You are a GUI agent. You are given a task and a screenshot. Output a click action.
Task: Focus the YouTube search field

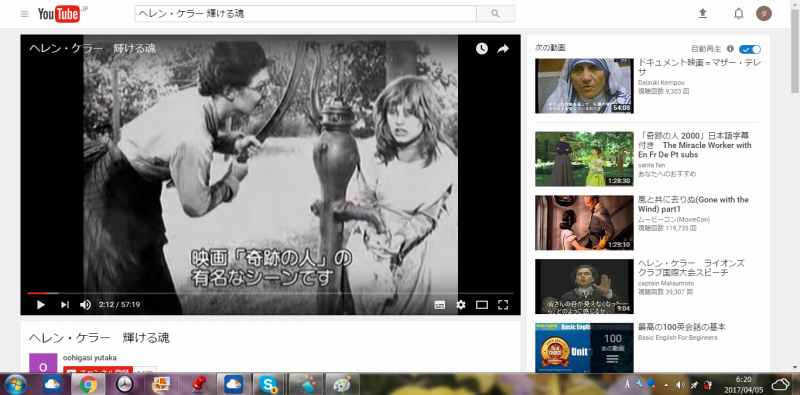306,14
